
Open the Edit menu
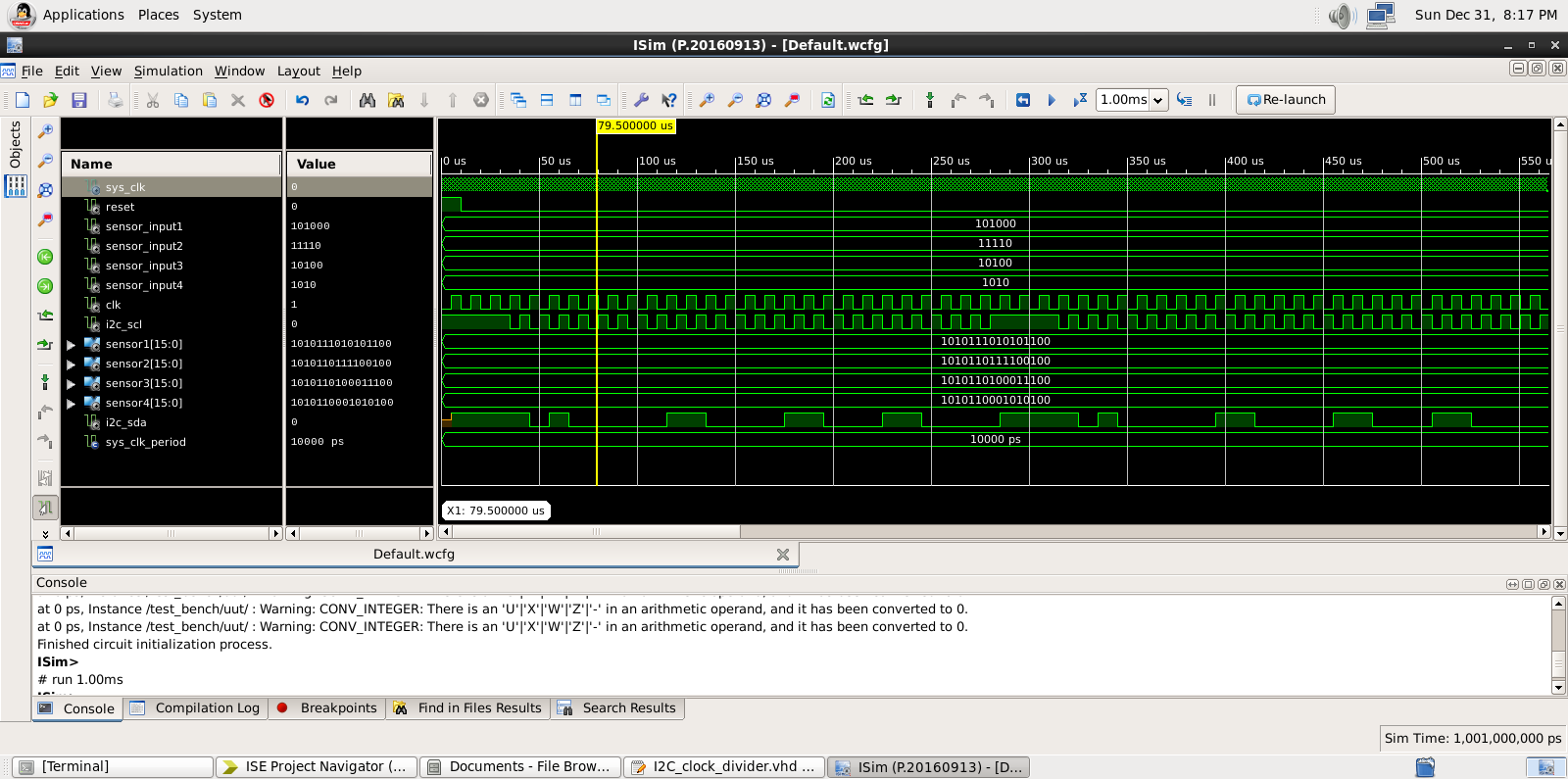[67, 72]
